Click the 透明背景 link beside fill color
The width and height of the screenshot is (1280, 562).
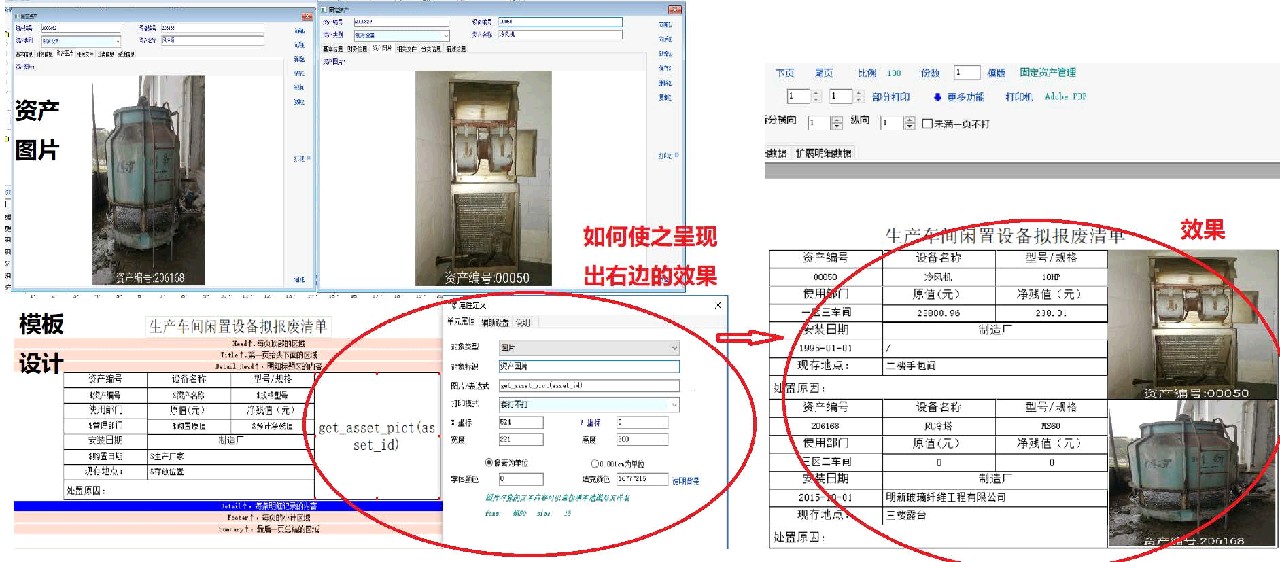click(x=685, y=481)
